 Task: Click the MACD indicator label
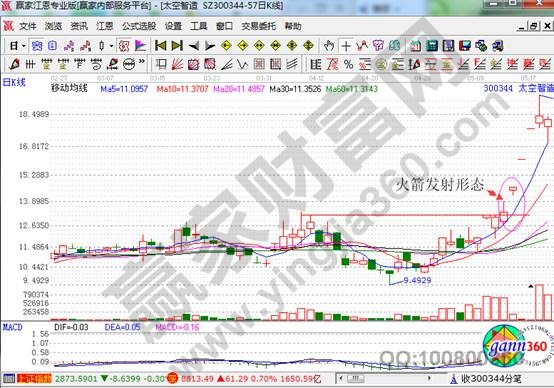pos(12,327)
